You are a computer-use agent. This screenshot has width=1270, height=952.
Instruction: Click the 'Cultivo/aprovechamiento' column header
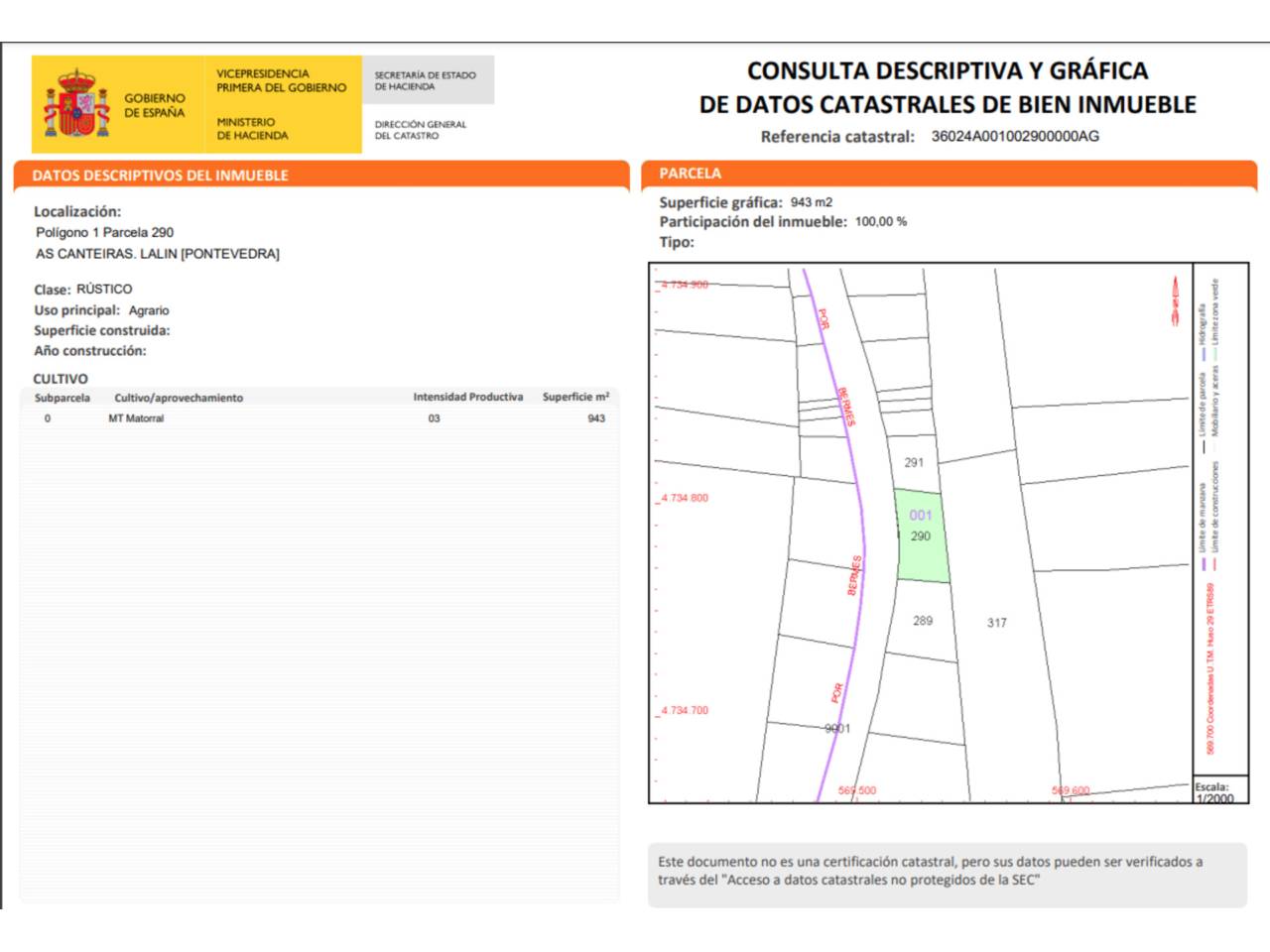(179, 398)
